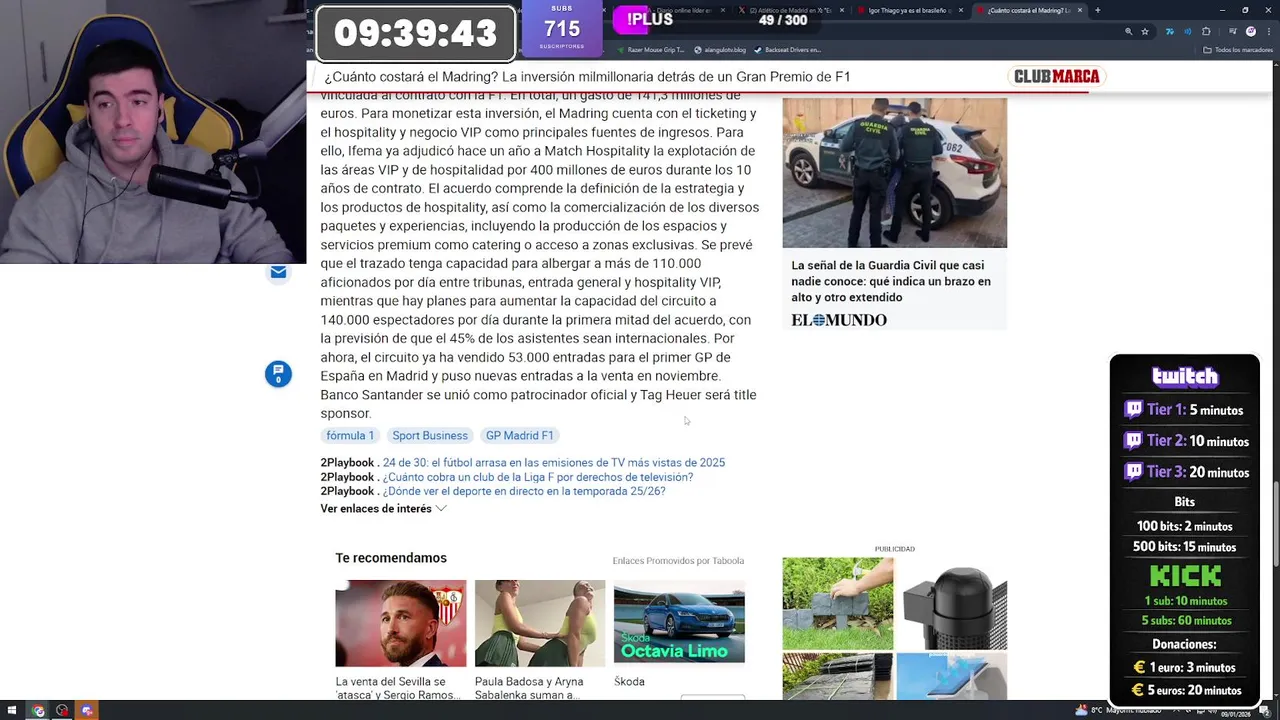This screenshot has height=720, width=1280.
Task: Click the 715 subs counter
Action: 562,30
